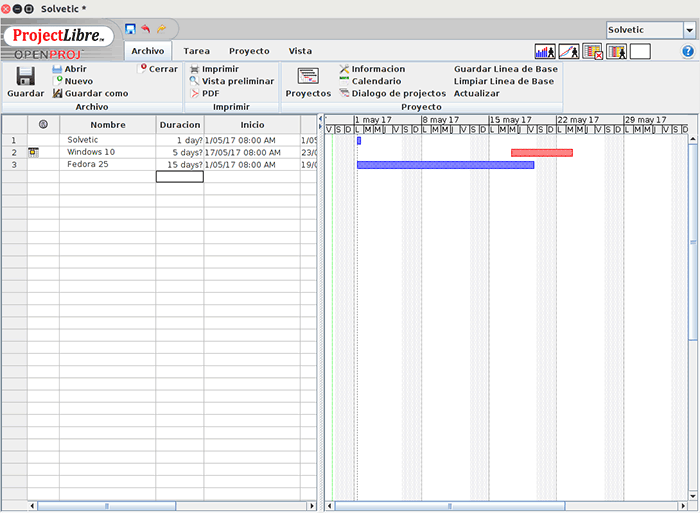This screenshot has width=700, height=513.
Task: Create new project with Nuevo
Action: click(73, 81)
